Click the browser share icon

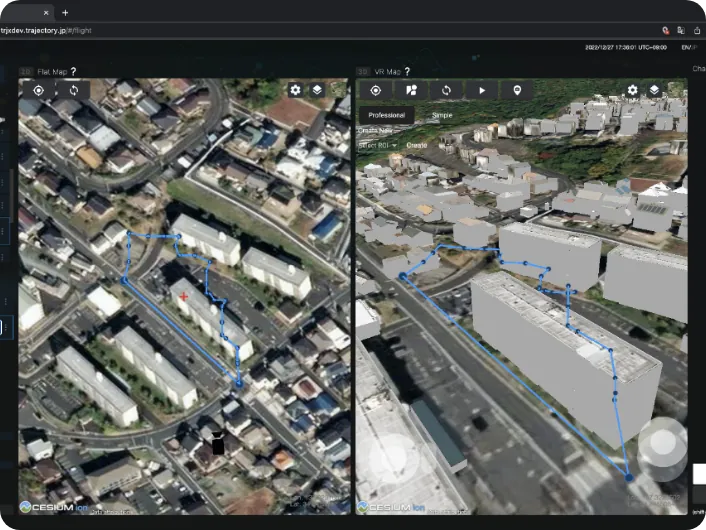pyautogui.click(x=697, y=30)
